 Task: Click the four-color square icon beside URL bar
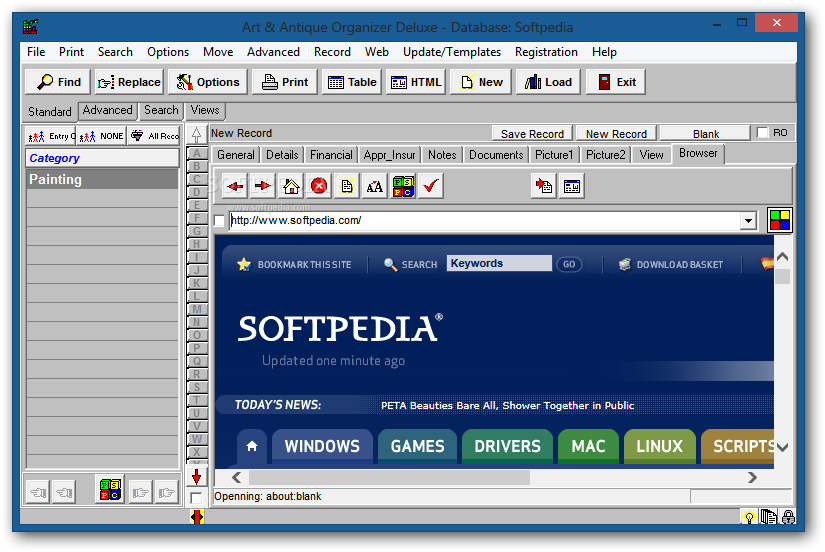pyautogui.click(x=780, y=220)
